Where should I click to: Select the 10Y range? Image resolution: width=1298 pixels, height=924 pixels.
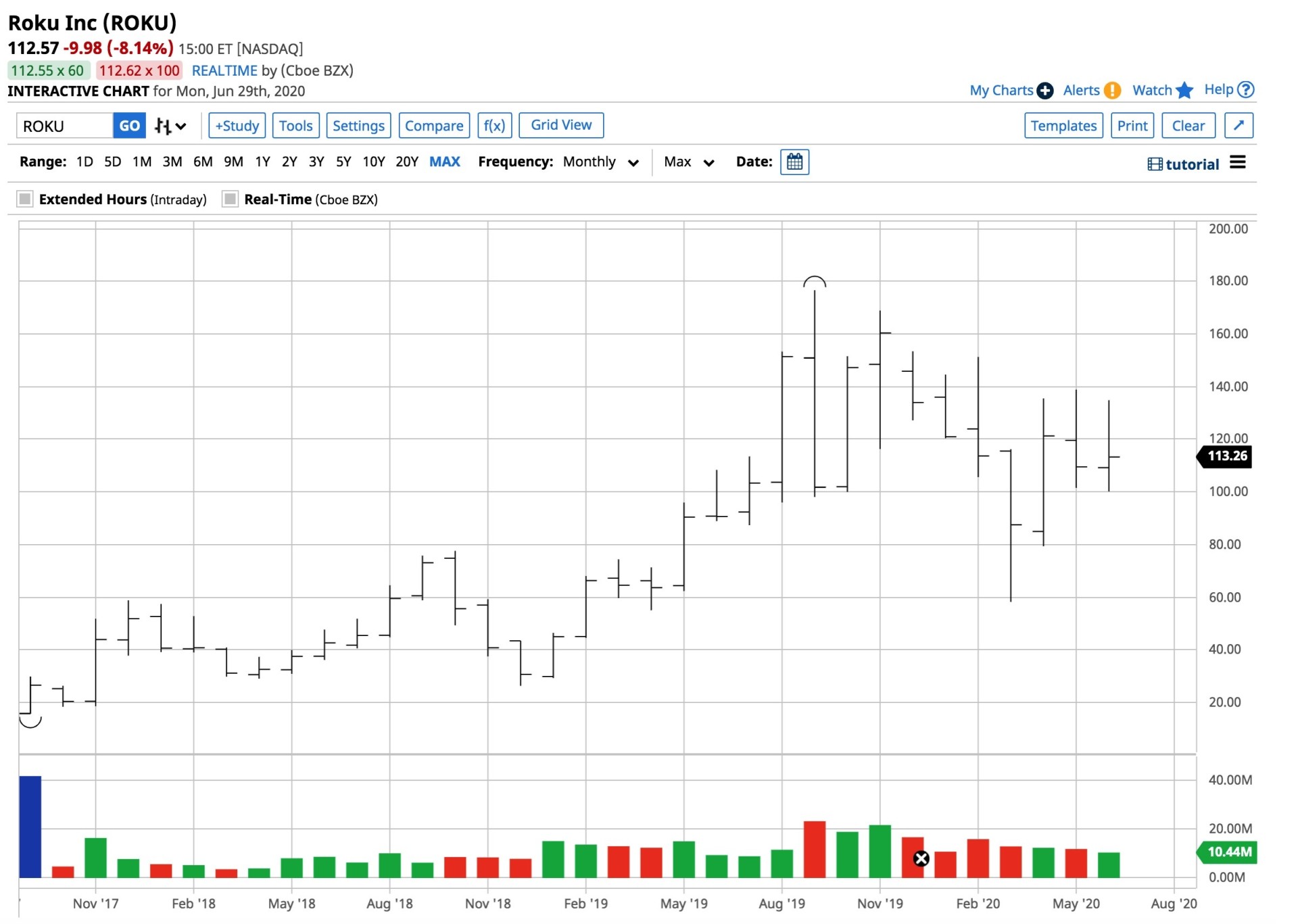pyautogui.click(x=374, y=162)
